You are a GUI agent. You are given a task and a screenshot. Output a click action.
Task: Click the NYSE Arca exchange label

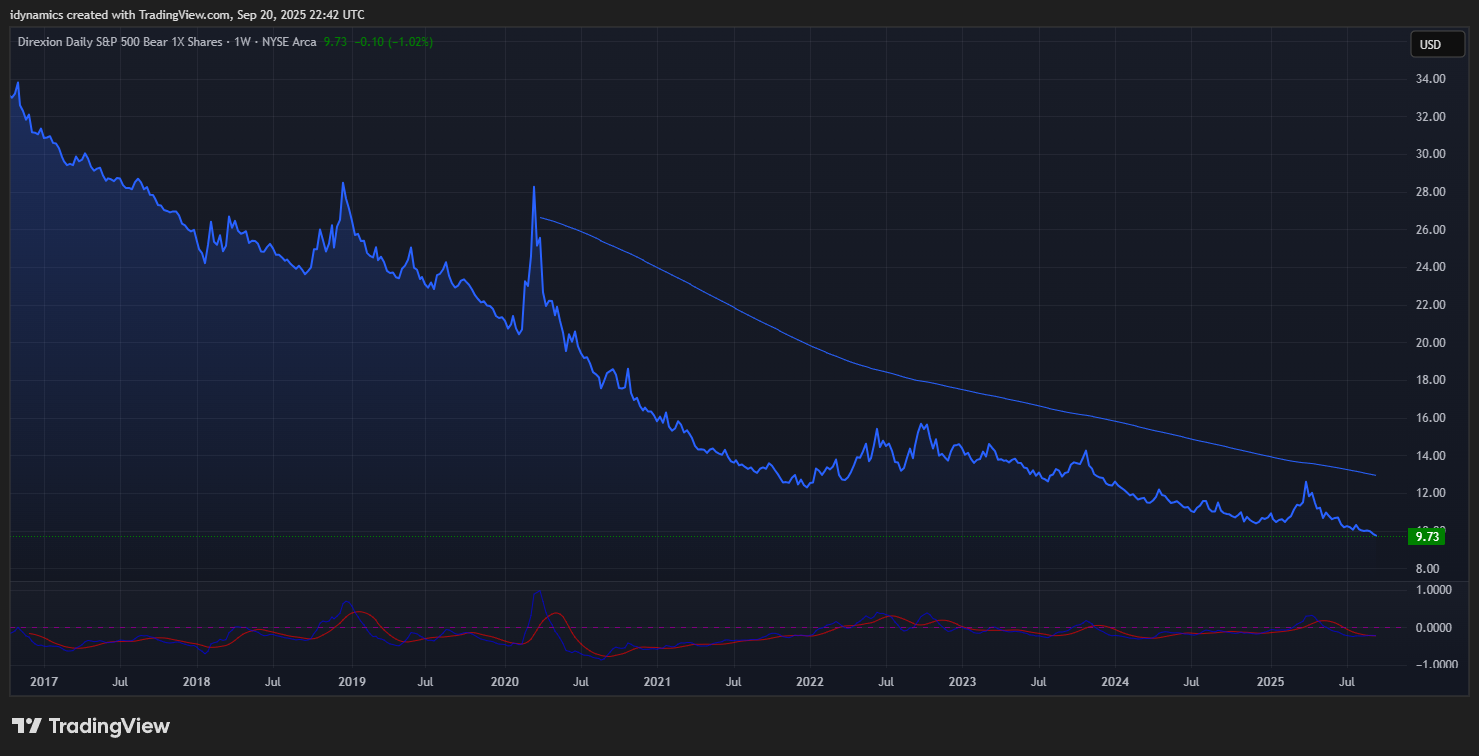click(289, 42)
